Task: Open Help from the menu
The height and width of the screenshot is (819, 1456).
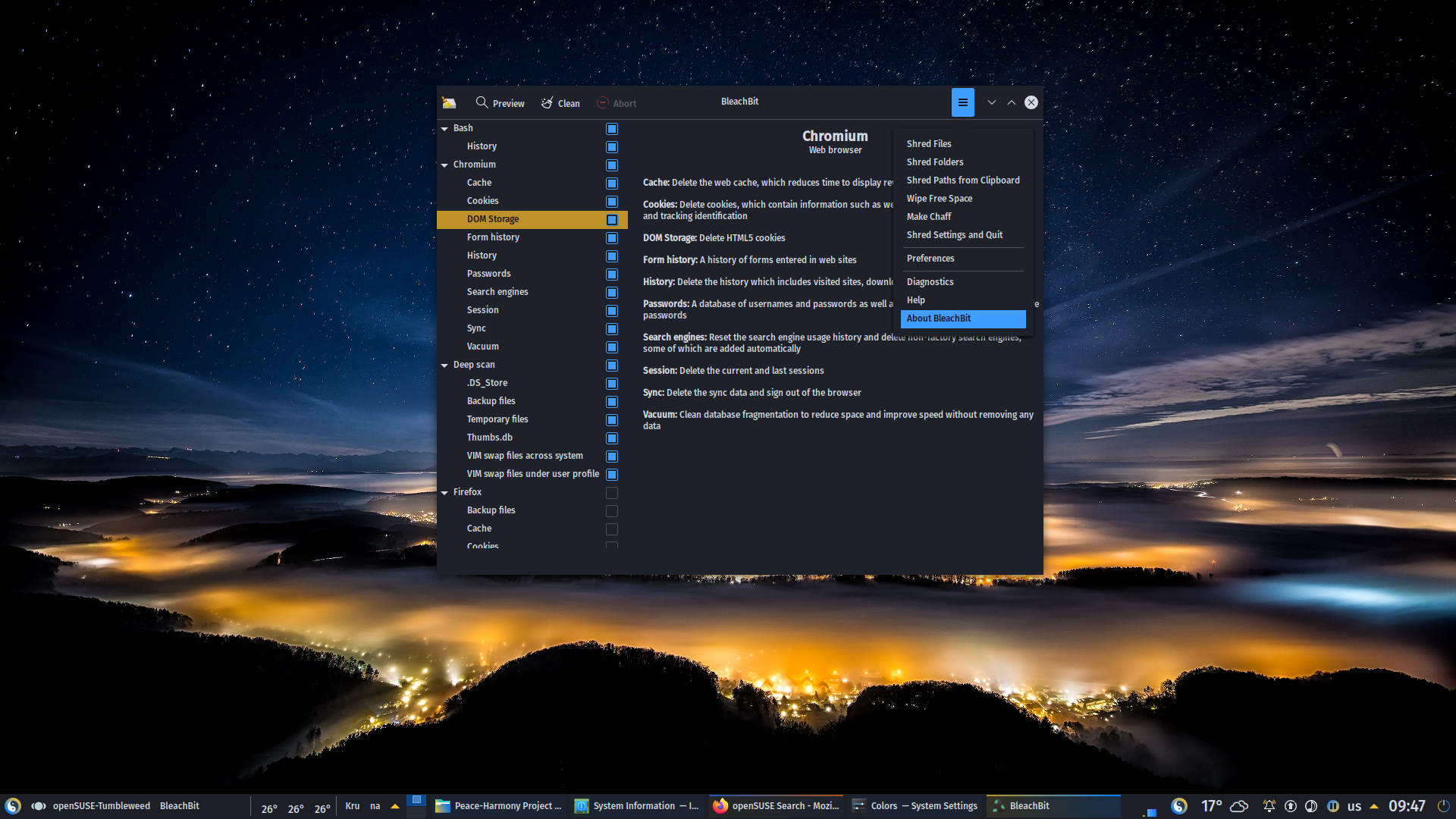Action: pos(963,300)
